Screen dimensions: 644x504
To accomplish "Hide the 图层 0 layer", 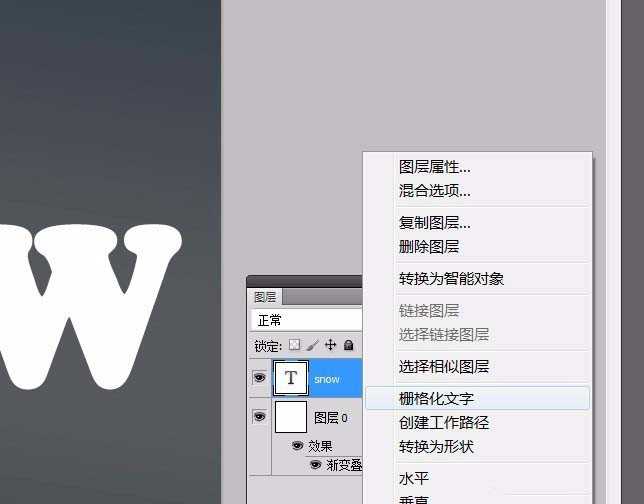I will coord(259,417).
